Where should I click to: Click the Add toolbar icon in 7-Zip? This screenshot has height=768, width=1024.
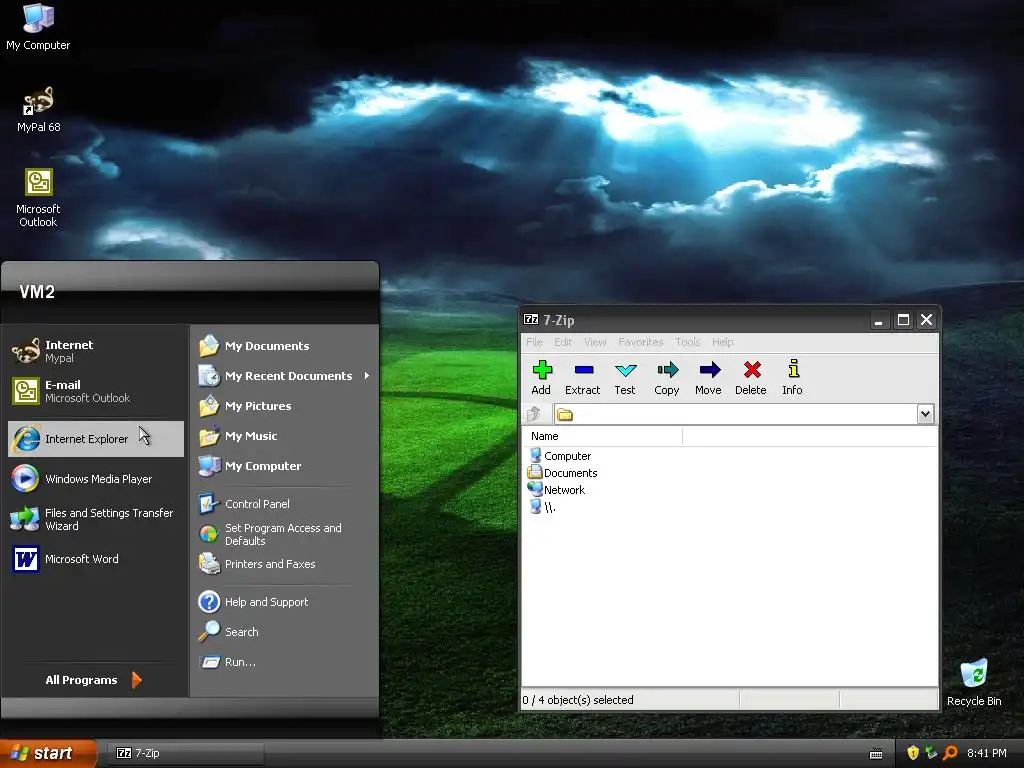click(x=541, y=377)
